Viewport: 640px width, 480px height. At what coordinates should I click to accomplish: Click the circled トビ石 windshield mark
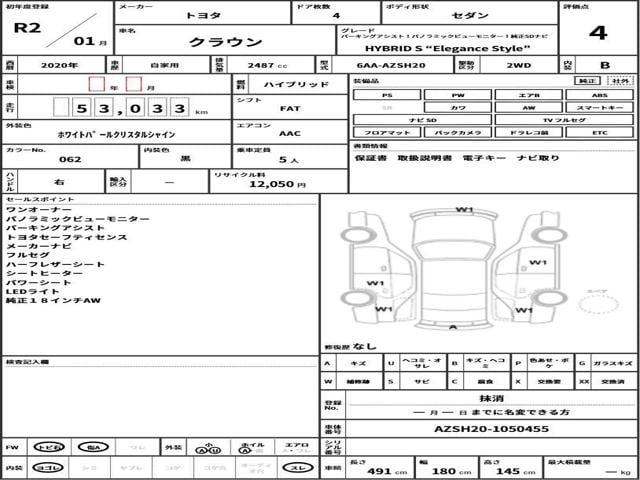[48, 447]
